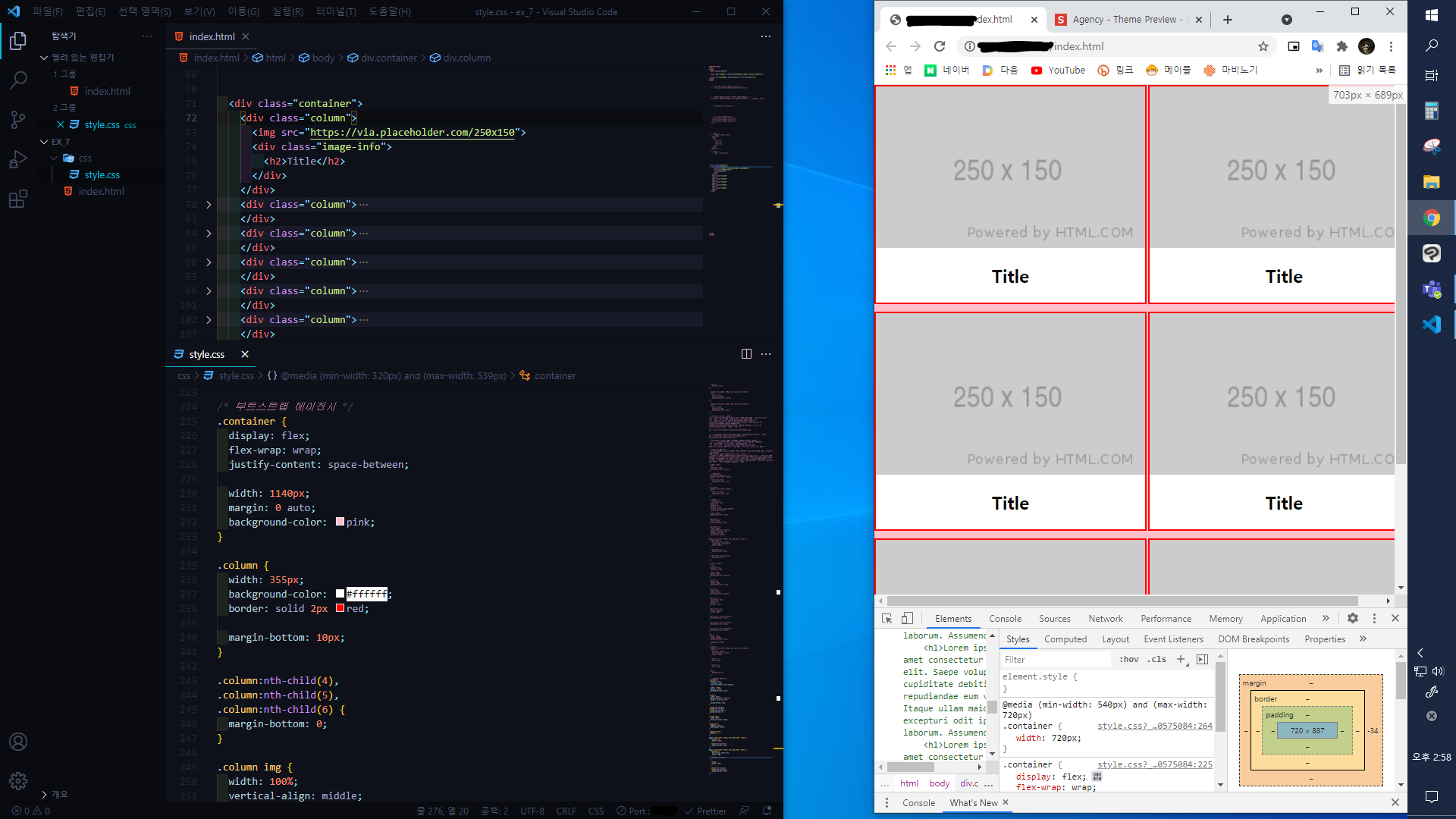Click the red border color swatch
Screen dimensions: 1456x819
pos(340,608)
